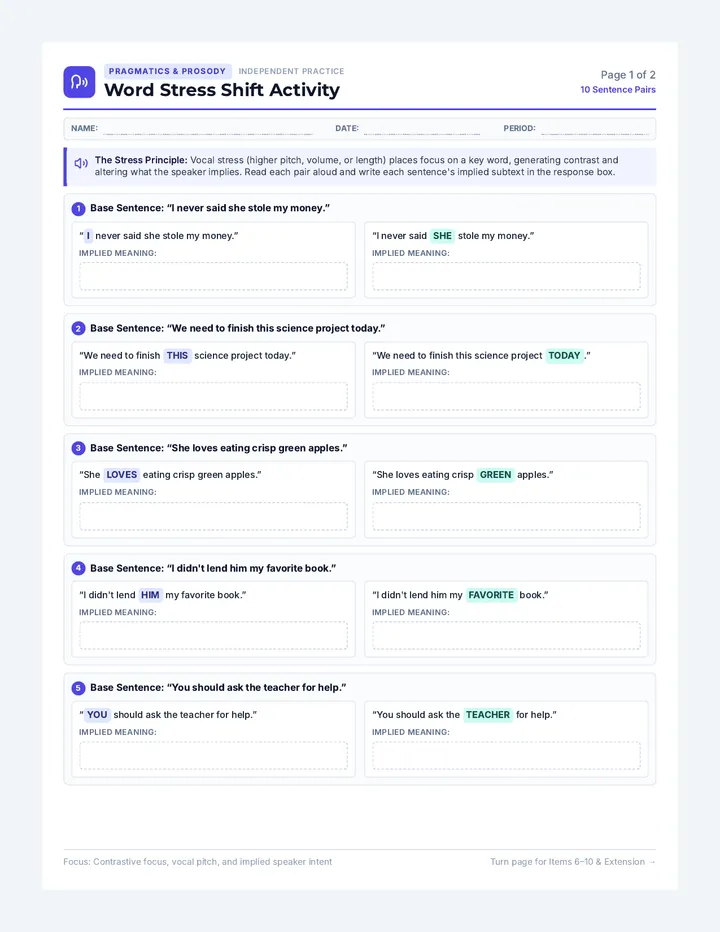Click the Date input line
The image size is (720, 932).
click(x=422, y=129)
